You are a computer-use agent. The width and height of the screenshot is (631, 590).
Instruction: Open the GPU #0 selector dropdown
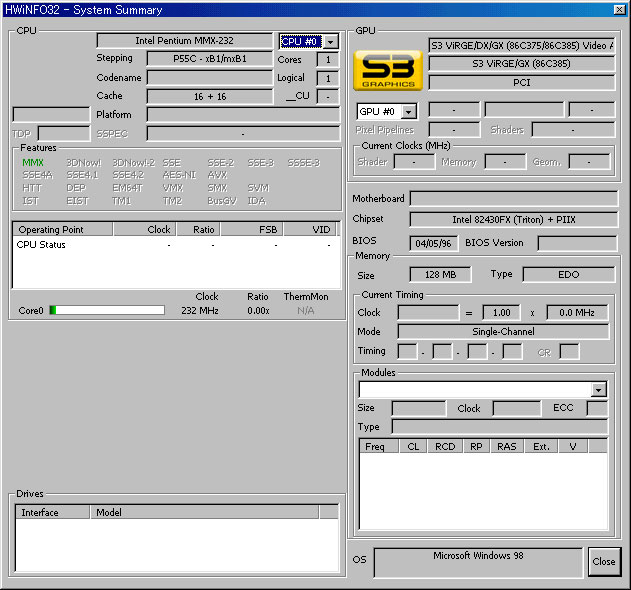408,111
